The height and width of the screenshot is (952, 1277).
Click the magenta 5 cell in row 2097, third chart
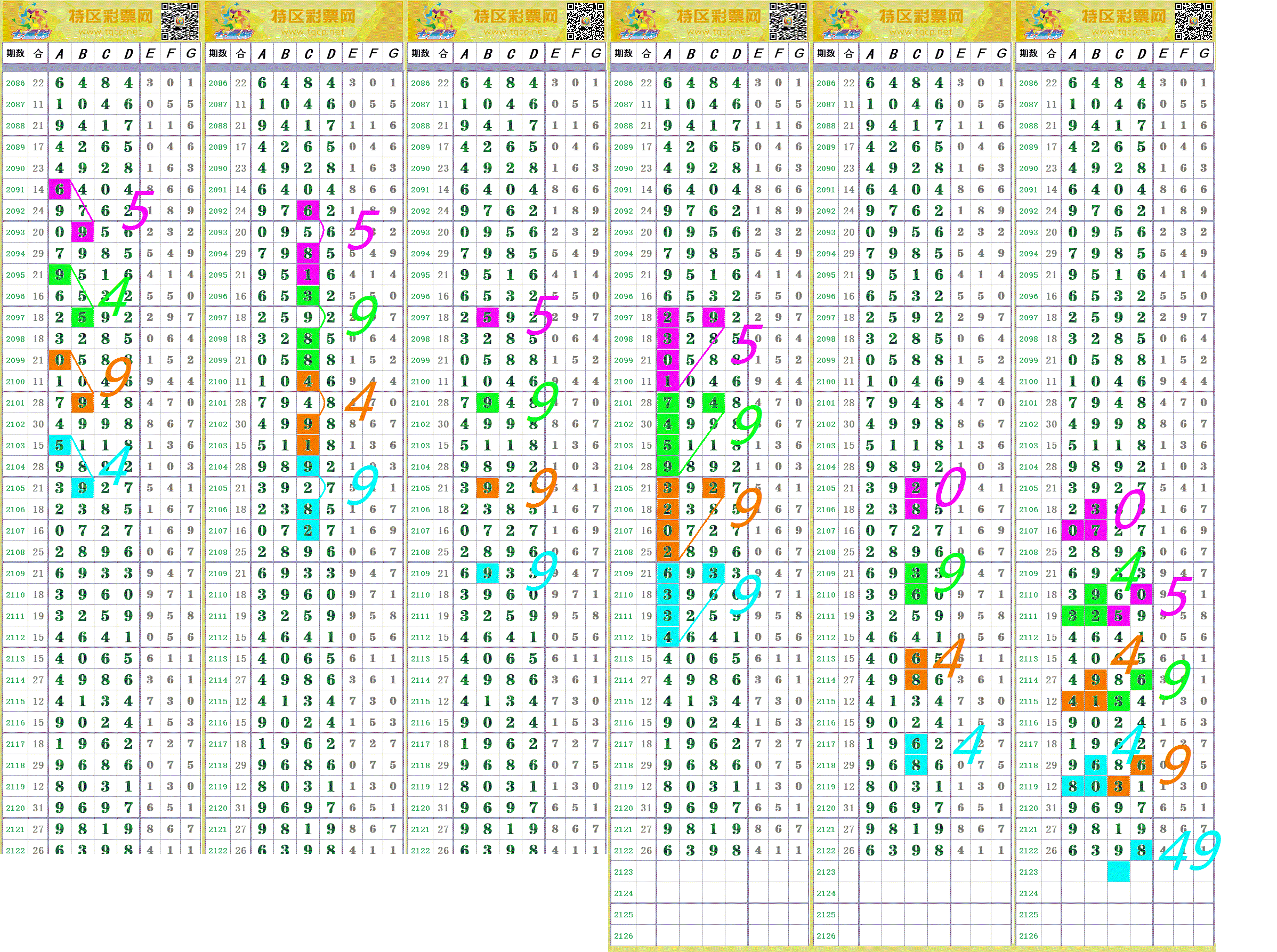point(488,317)
